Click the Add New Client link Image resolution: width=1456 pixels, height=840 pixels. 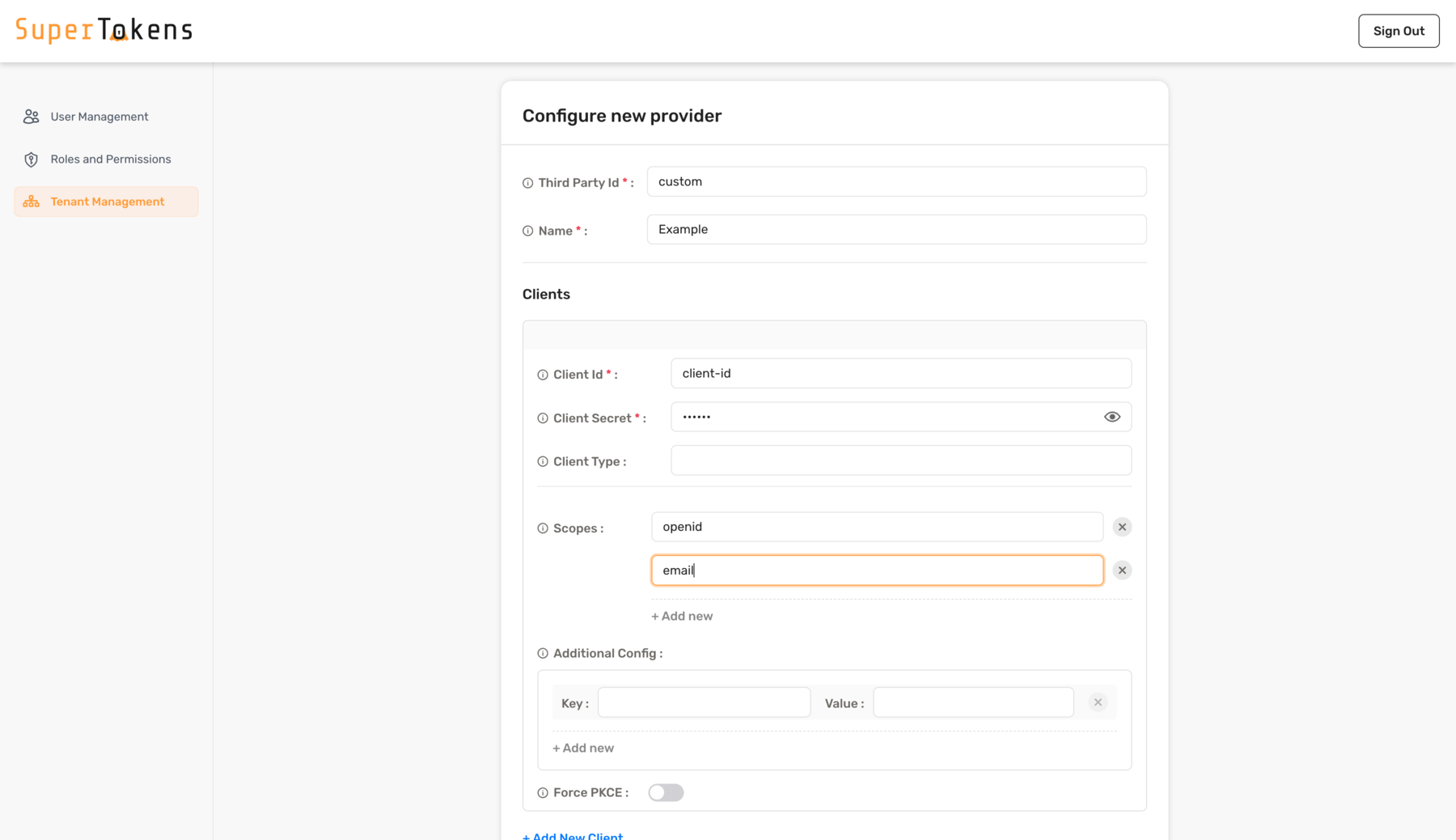tap(573, 835)
